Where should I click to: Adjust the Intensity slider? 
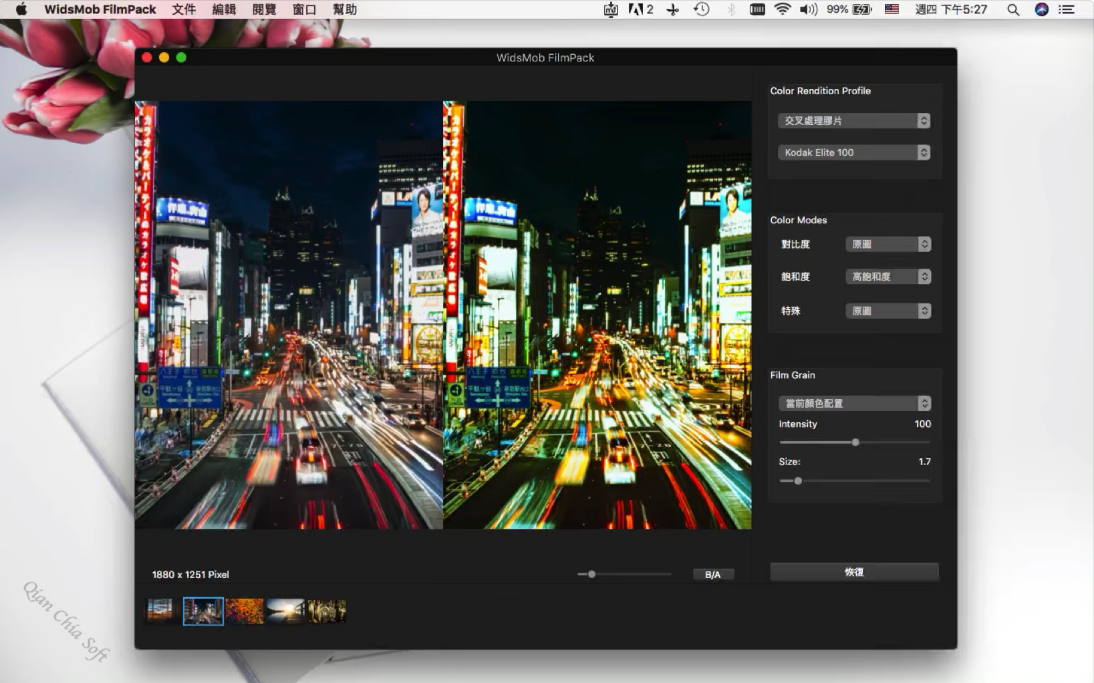855,442
